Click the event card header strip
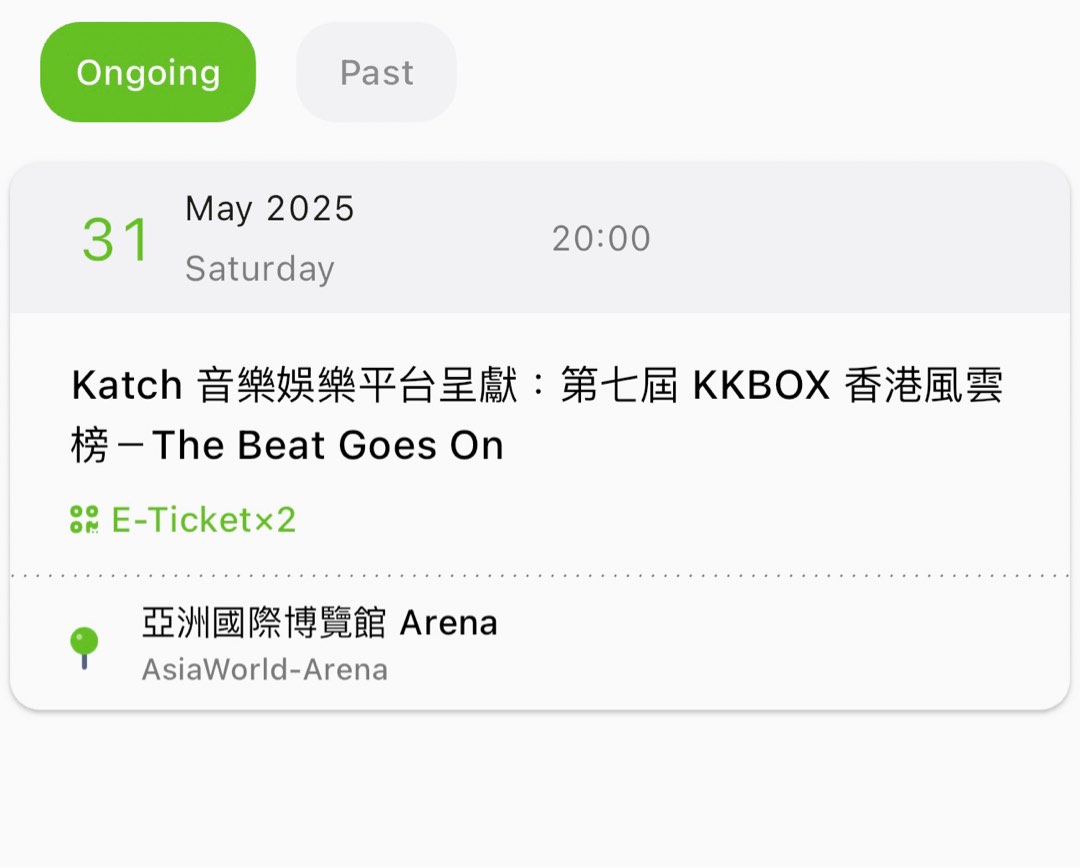This screenshot has width=1080, height=868. pyautogui.click(x=539, y=238)
